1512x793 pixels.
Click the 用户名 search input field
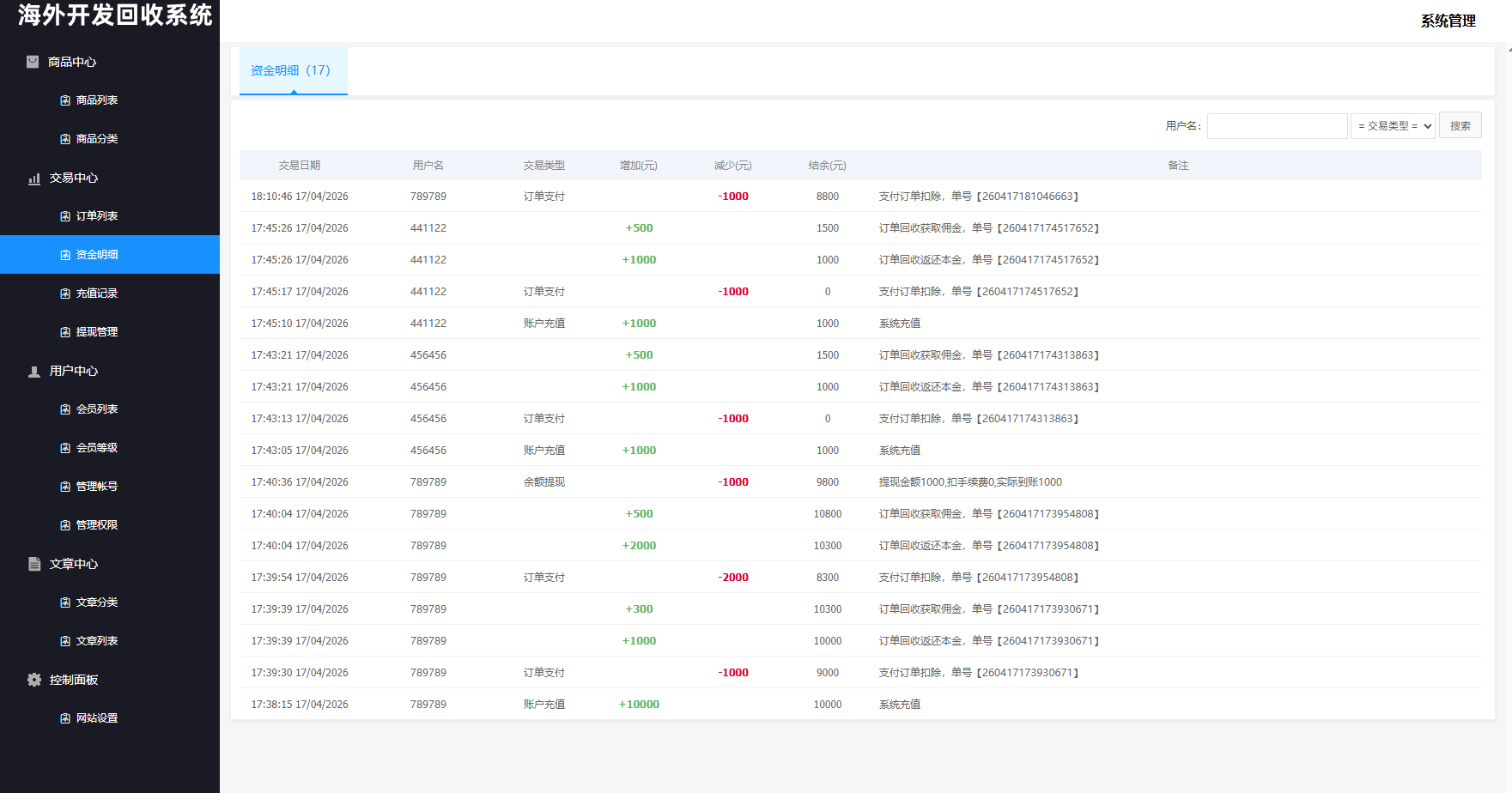coord(1277,125)
